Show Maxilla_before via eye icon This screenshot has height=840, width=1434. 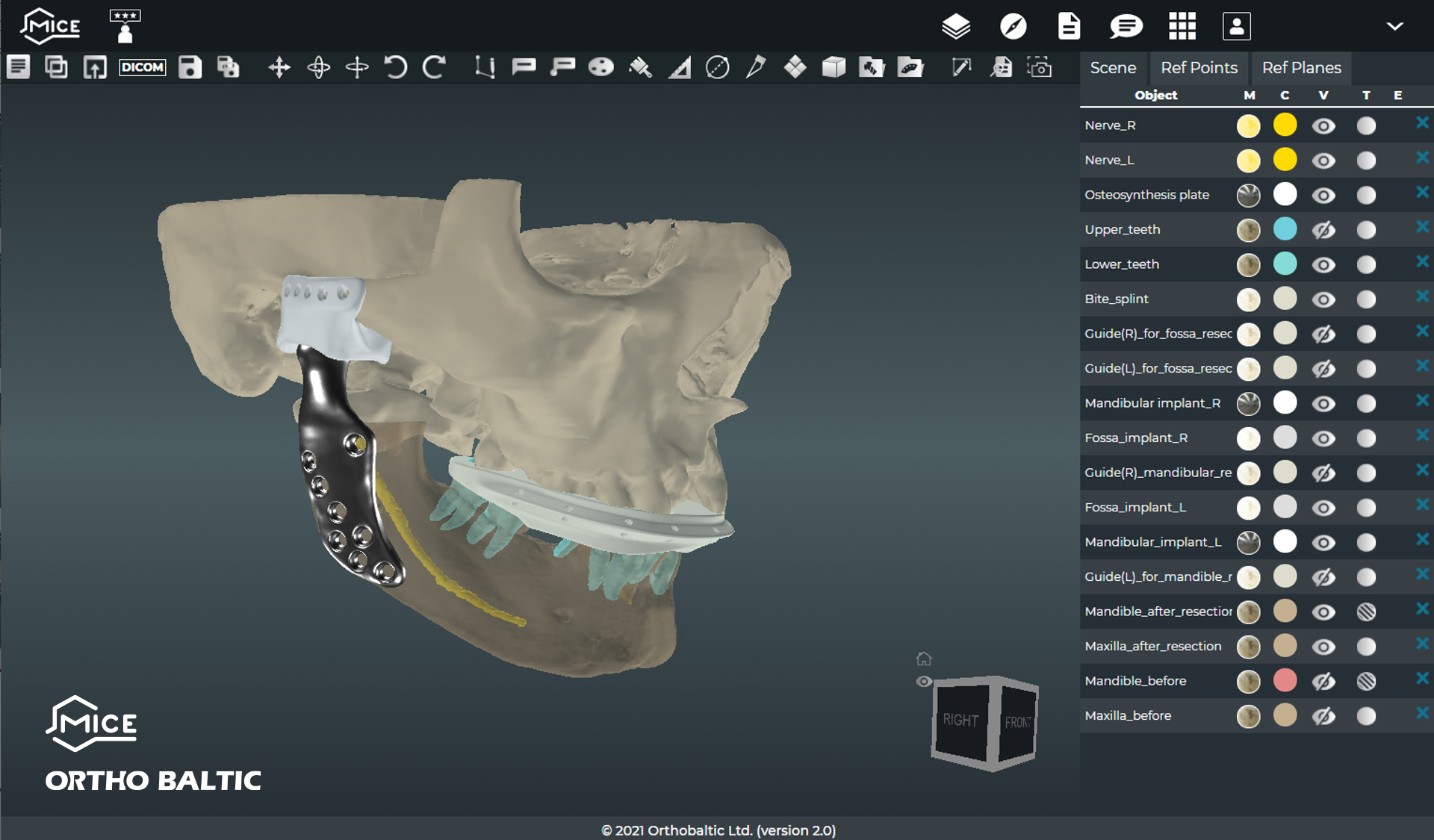click(x=1323, y=716)
